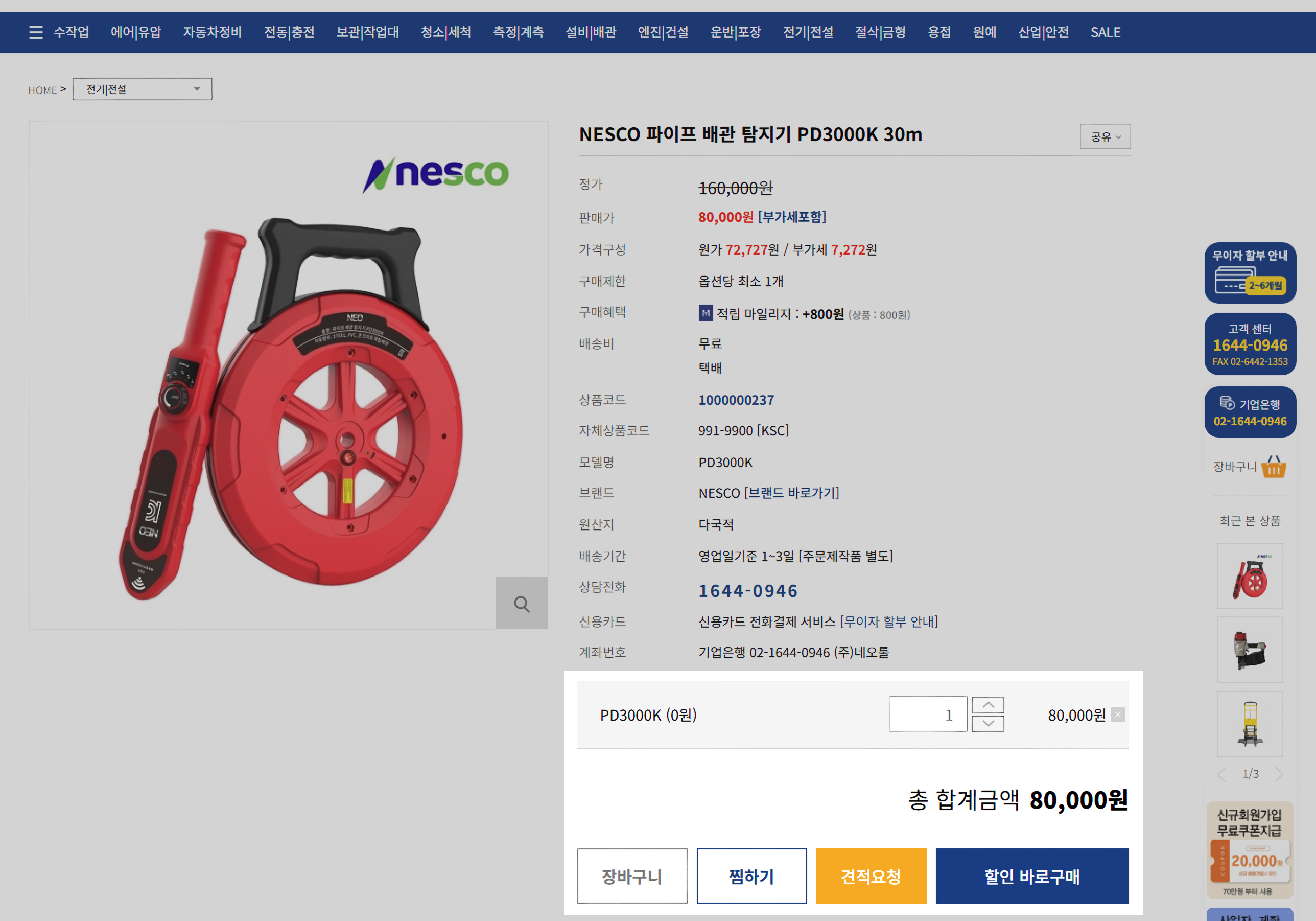Open the 자동차정비 category
1316x921 pixels.
(x=212, y=32)
